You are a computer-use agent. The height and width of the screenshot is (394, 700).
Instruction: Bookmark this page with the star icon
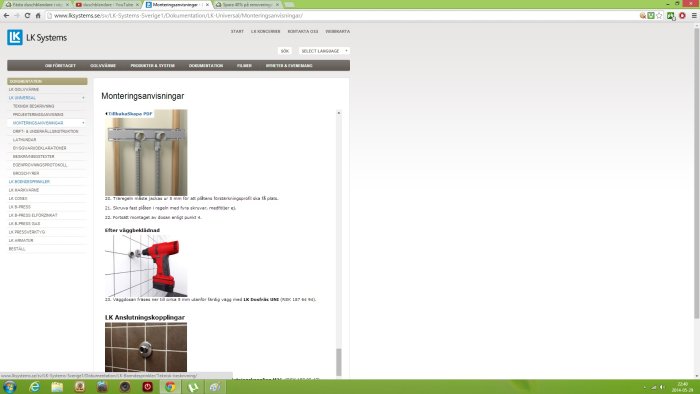click(x=659, y=16)
